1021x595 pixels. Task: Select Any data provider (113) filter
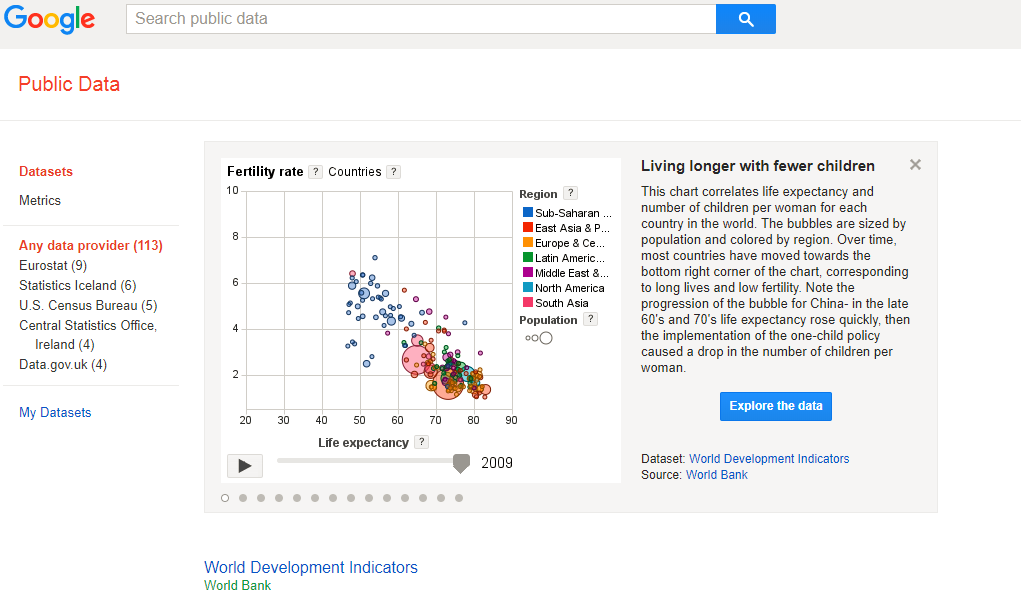pos(91,245)
